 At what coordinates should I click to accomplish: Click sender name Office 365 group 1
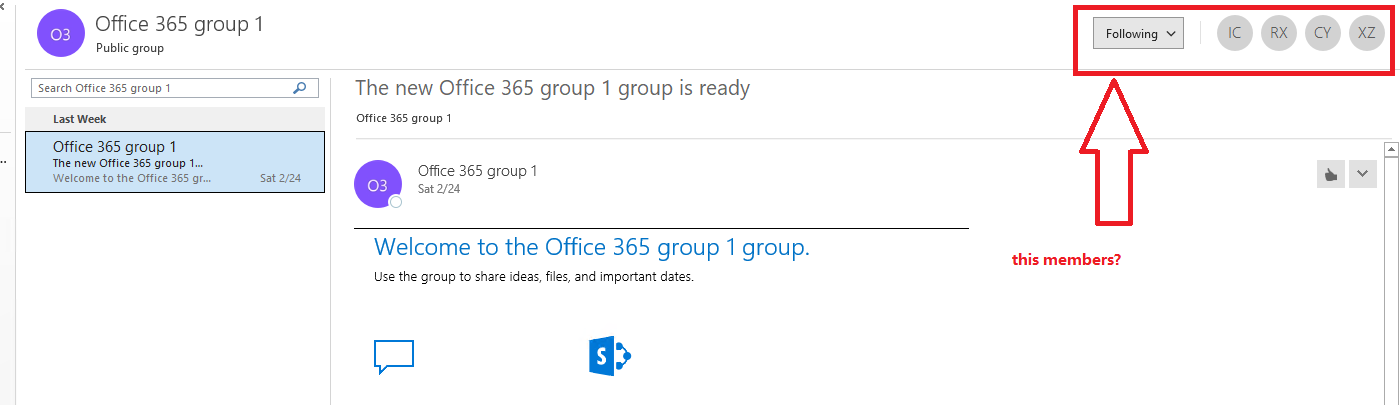pos(477,171)
